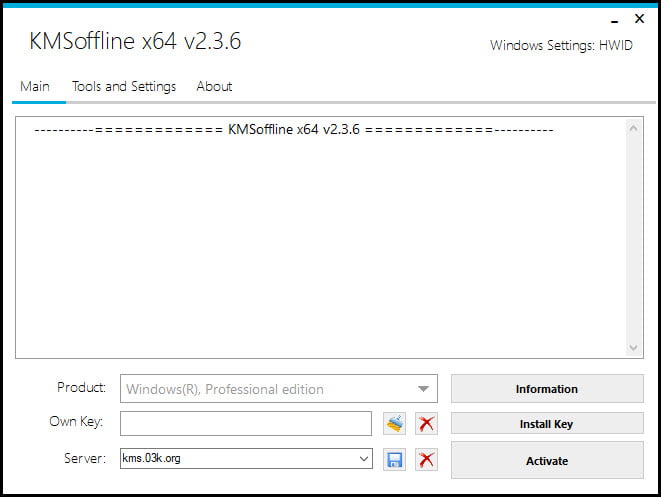The height and width of the screenshot is (497, 661).
Task: Click the Install Key button
Action: coord(547,423)
